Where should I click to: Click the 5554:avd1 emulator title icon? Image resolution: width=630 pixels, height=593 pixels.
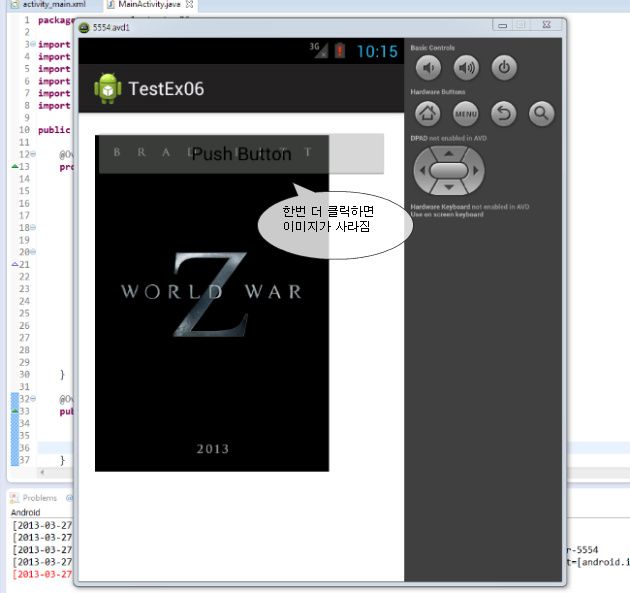pyautogui.click(x=84, y=27)
